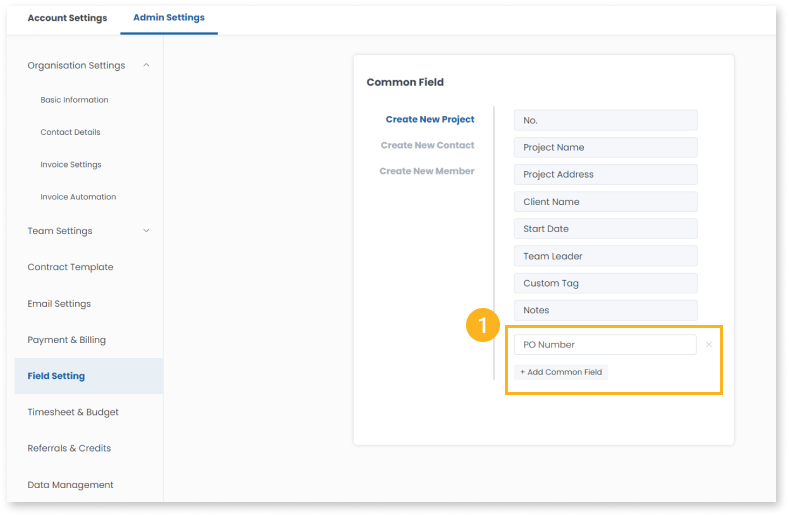The width and height of the screenshot is (789, 516).
Task: Expand Team Settings chevron
Action: (x=146, y=231)
